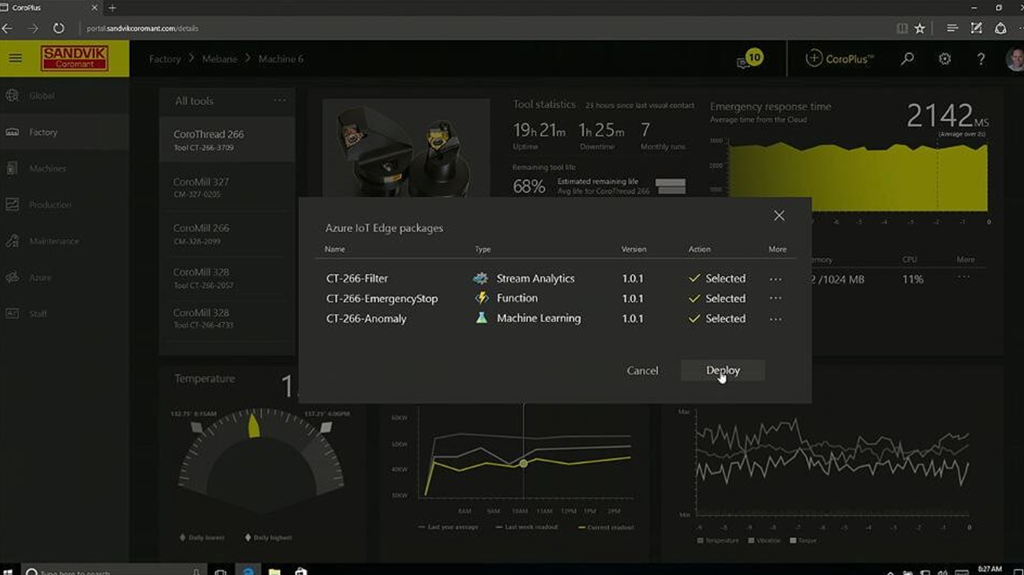Open more options for CT-266-Anomaly

775,319
